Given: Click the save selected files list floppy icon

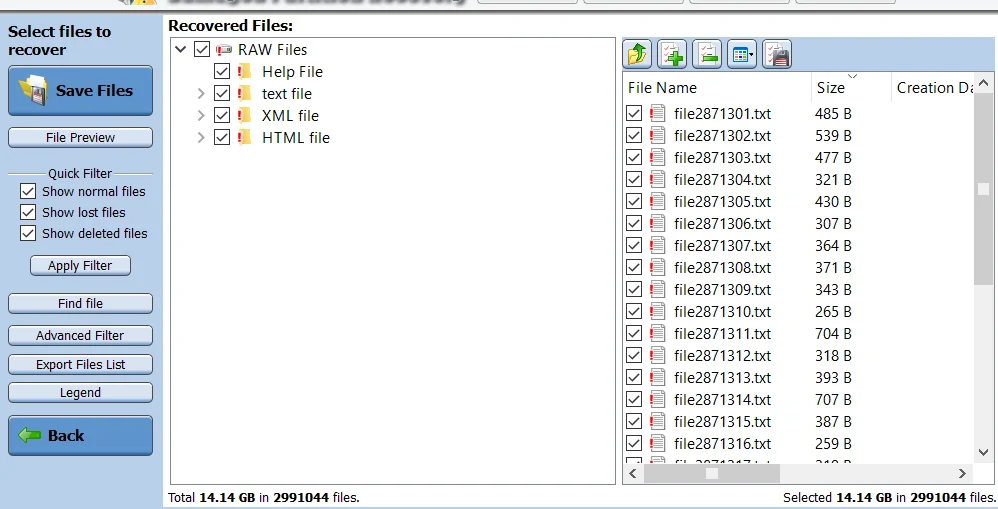Looking at the screenshot, I should coord(777,54).
